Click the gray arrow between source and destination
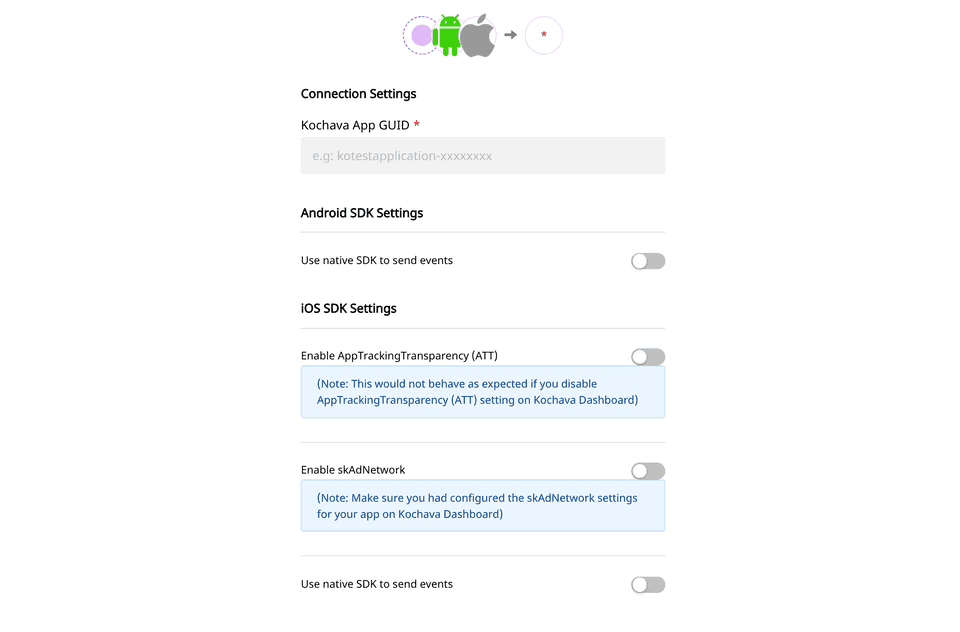This screenshot has width=960, height=632. tap(510, 35)
